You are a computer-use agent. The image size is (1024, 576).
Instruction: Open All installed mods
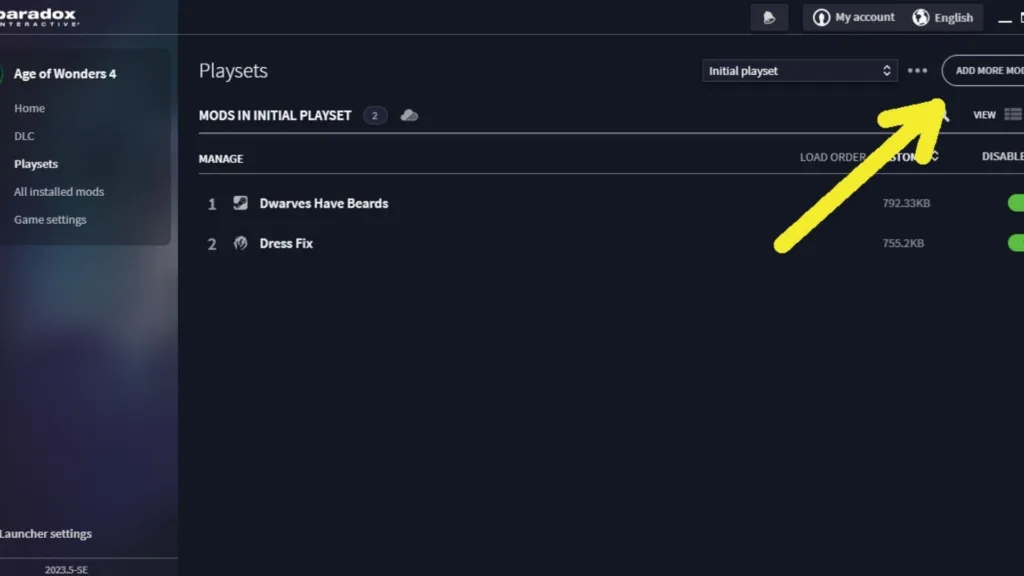pos(59,192)
